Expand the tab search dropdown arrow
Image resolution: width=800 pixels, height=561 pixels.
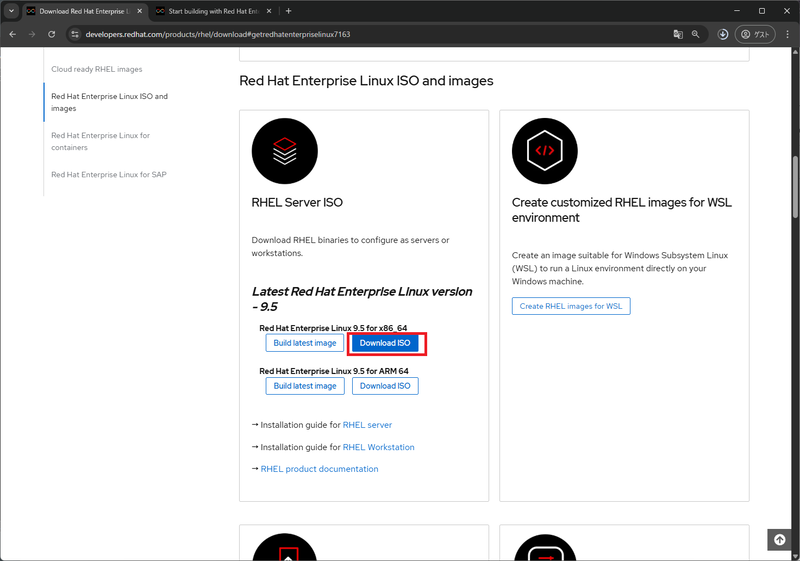pyautogui.click(x=11, y=11)
